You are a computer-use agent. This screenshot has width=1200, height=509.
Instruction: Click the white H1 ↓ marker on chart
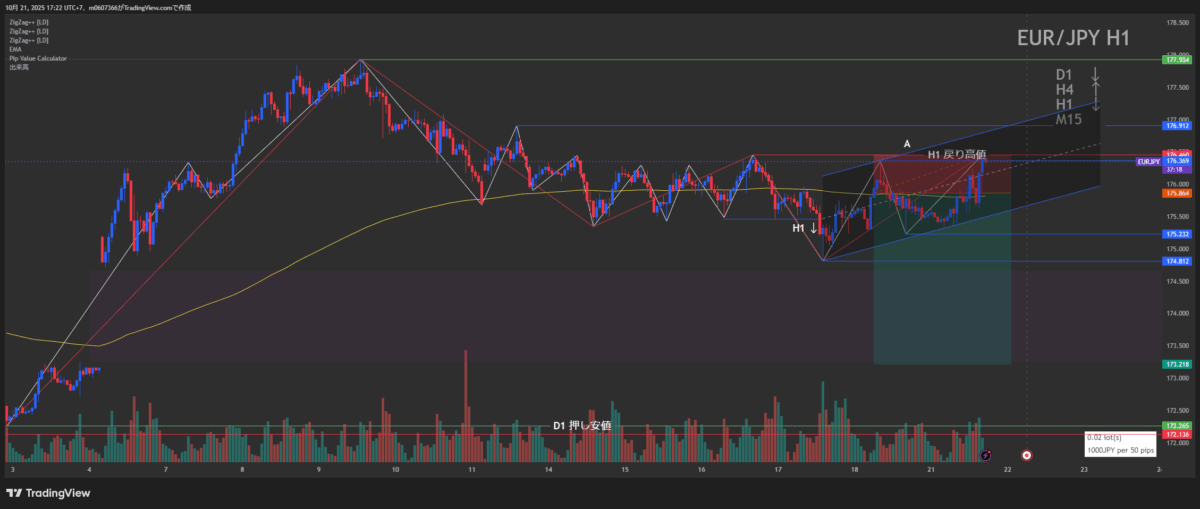[x=805, y=228]
